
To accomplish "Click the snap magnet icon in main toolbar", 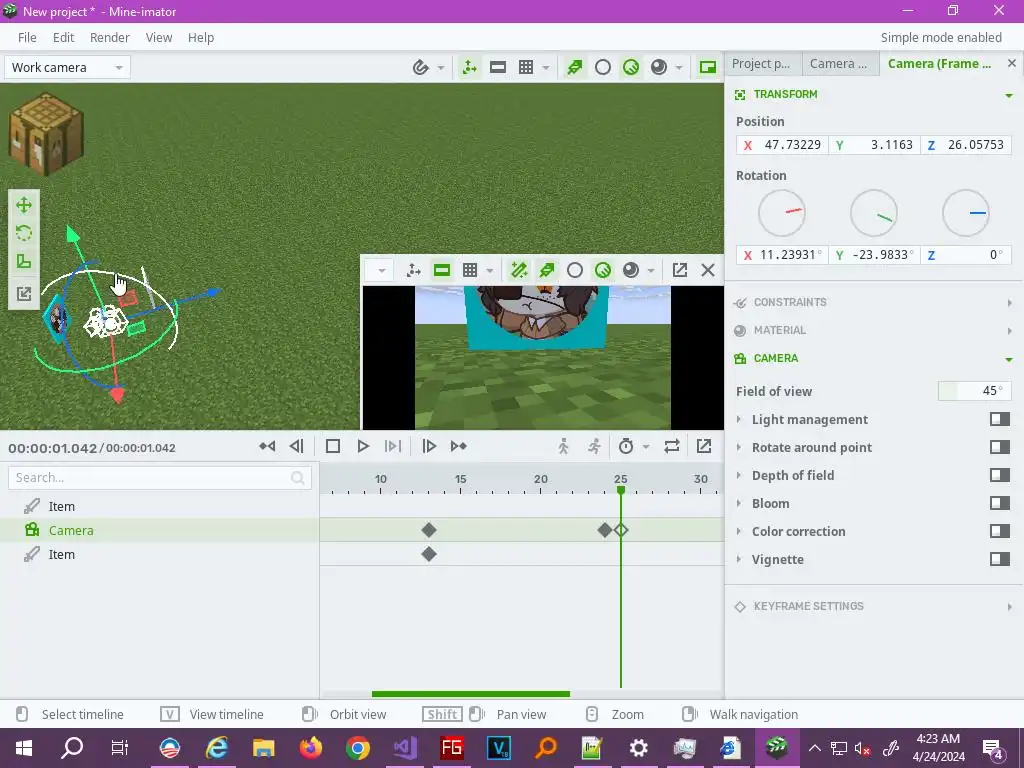I will pos(421,67).
